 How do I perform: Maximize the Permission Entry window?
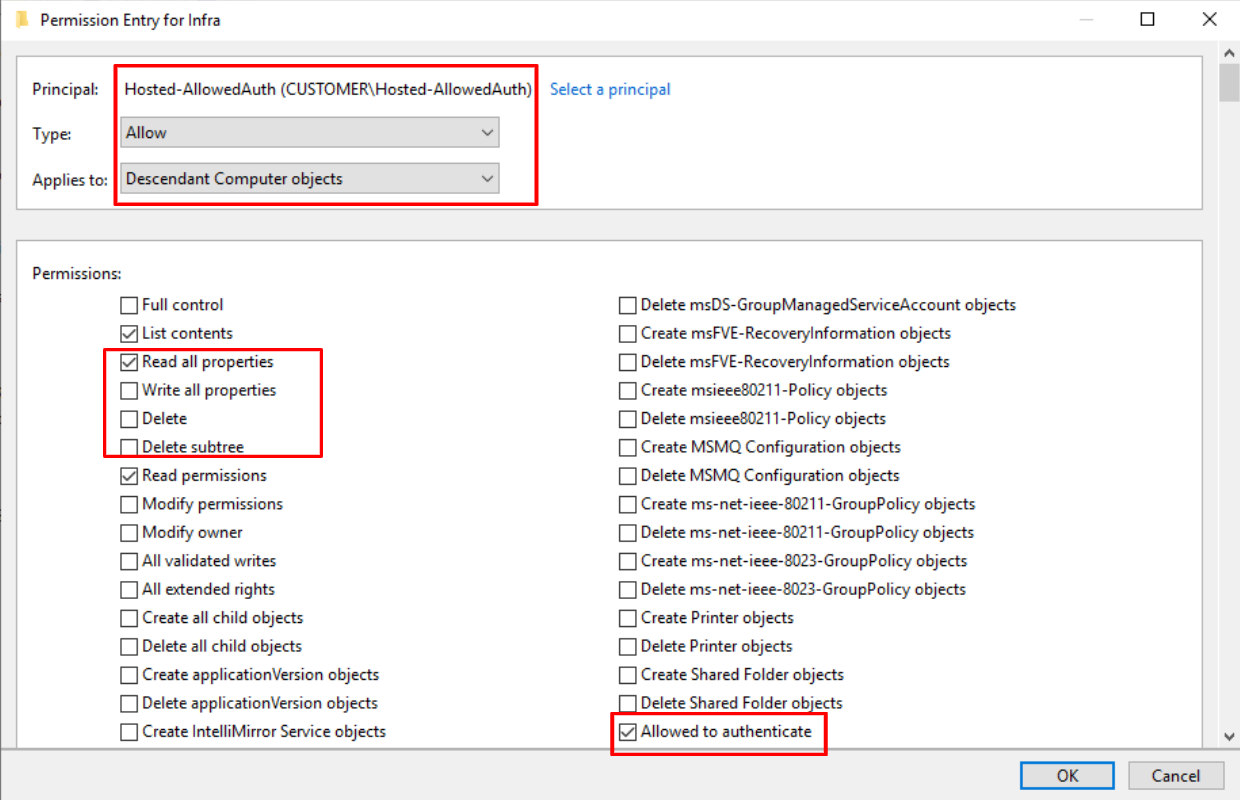point(1148,20)
